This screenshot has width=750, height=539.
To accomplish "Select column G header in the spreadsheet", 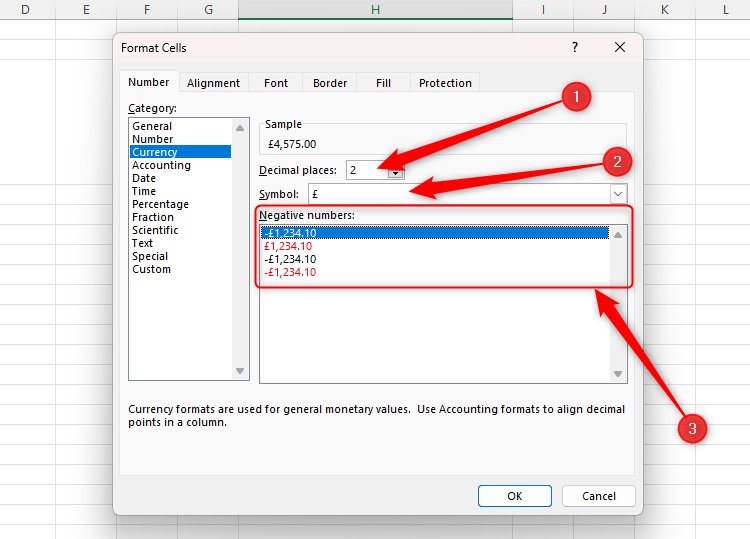I will tap(208, 10).
